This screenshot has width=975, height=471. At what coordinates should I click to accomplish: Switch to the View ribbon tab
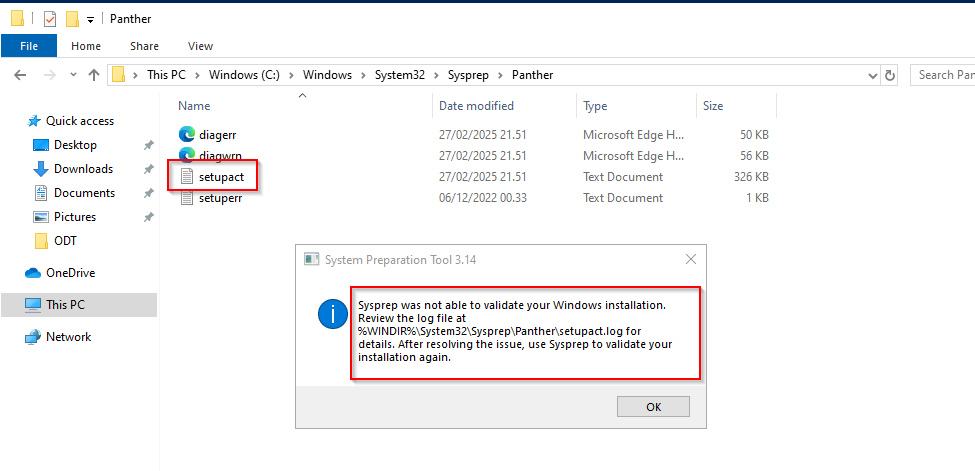point(200,46)
